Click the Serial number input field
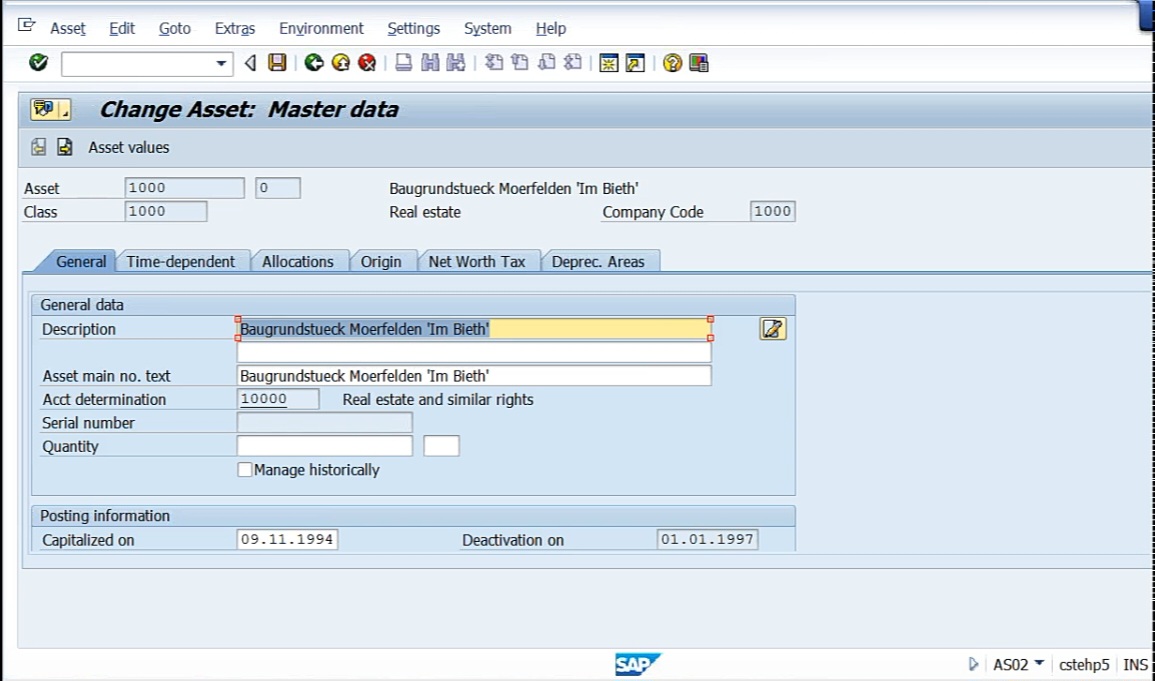Image resolution: width=1155 pixels, height=681 pixels. [325, 423]
